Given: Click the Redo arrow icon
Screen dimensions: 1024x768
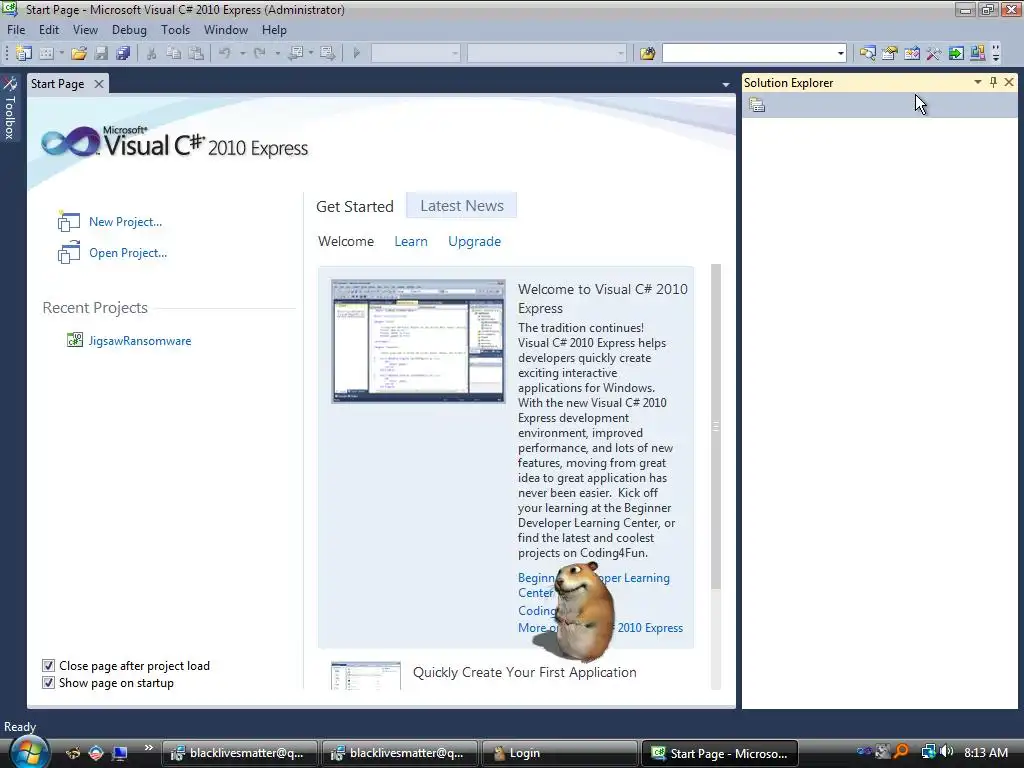Looking at the screenshot, I should (x=260, y=53).
